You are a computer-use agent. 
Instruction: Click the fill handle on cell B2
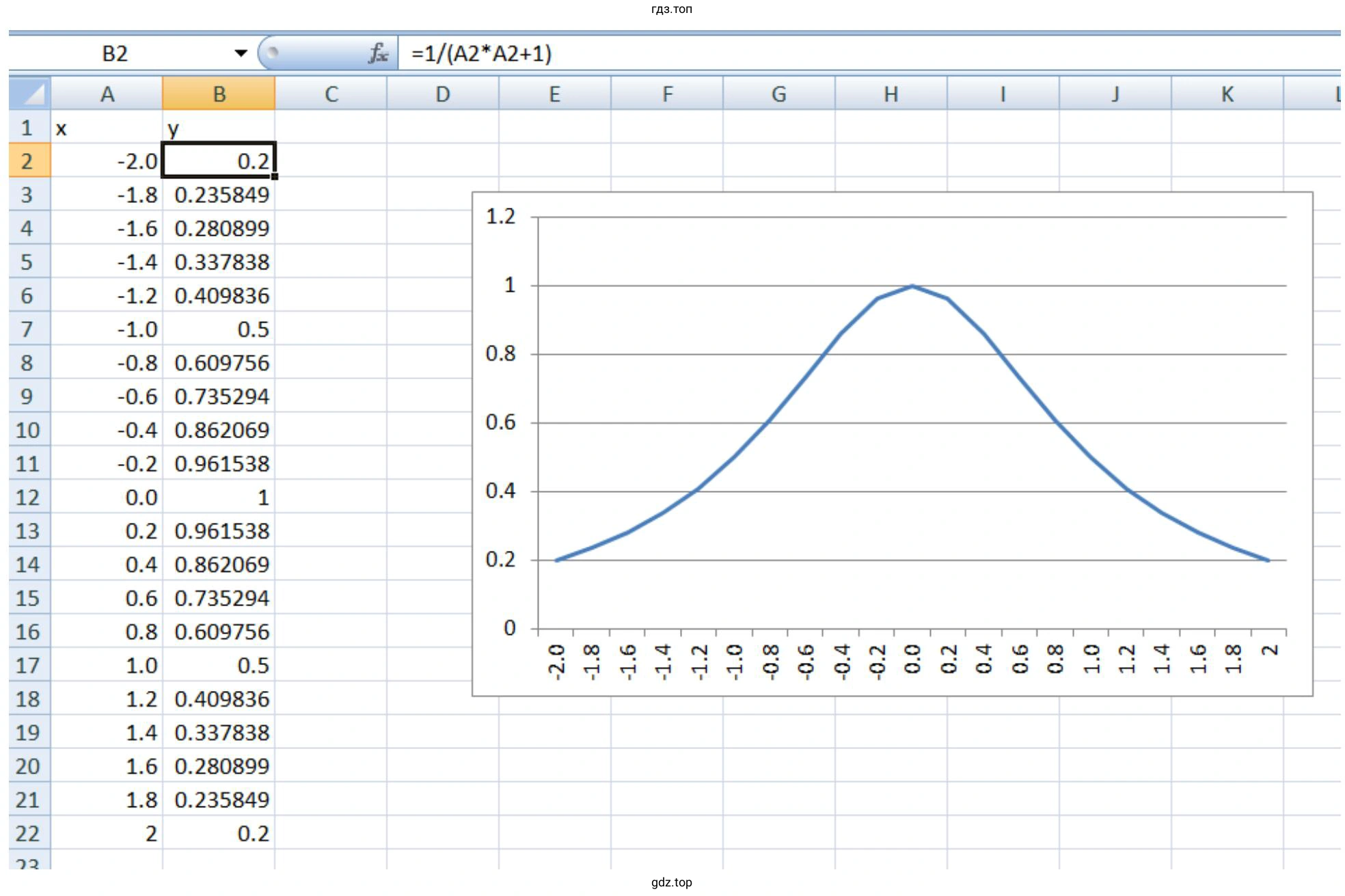point(275,176)
